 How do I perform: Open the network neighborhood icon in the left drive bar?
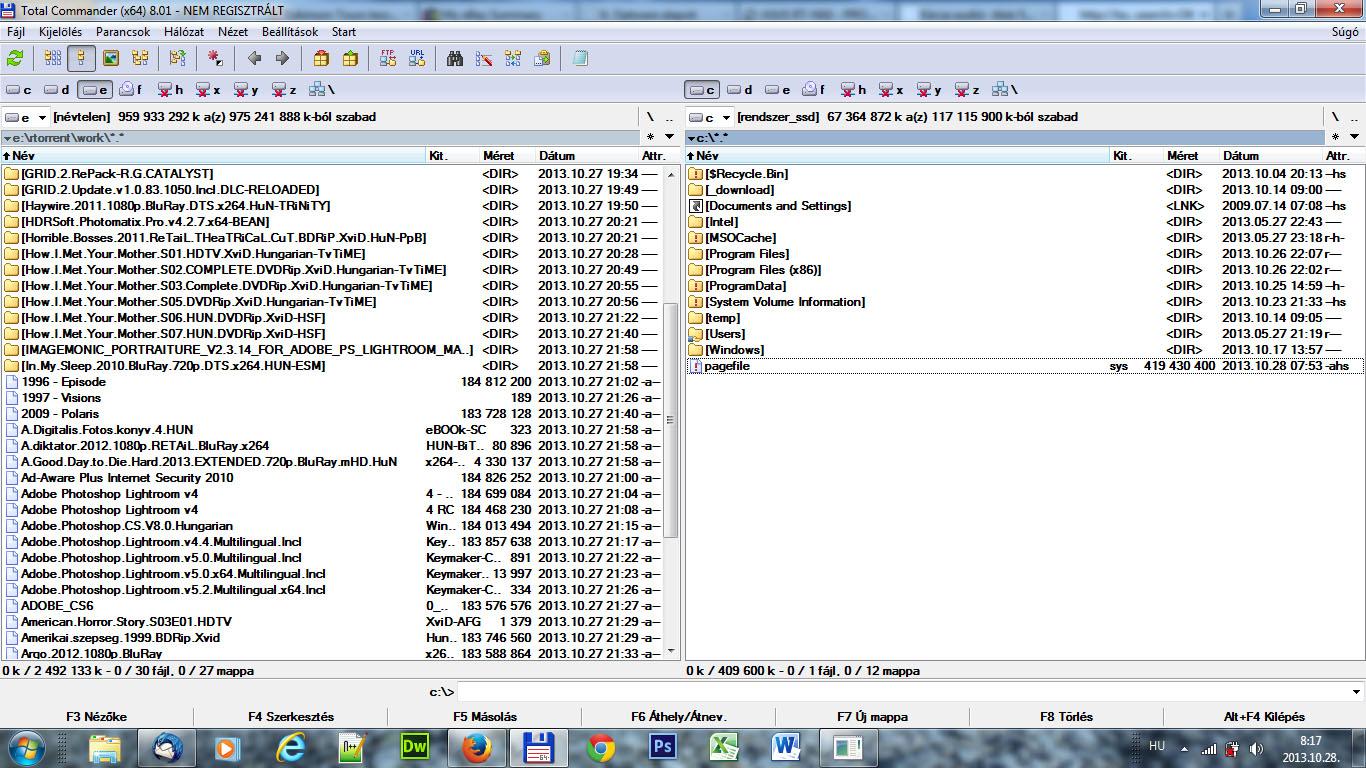pyautogui.click(x=322, y=90)
